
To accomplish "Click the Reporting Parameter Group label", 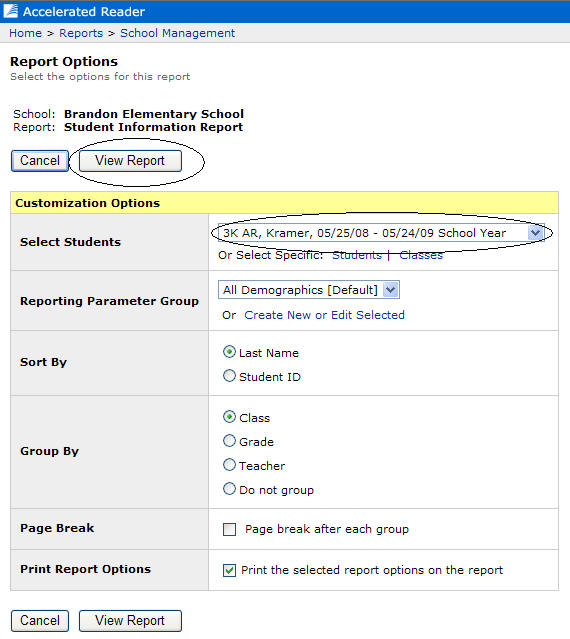I will click(x=110, y=301).
